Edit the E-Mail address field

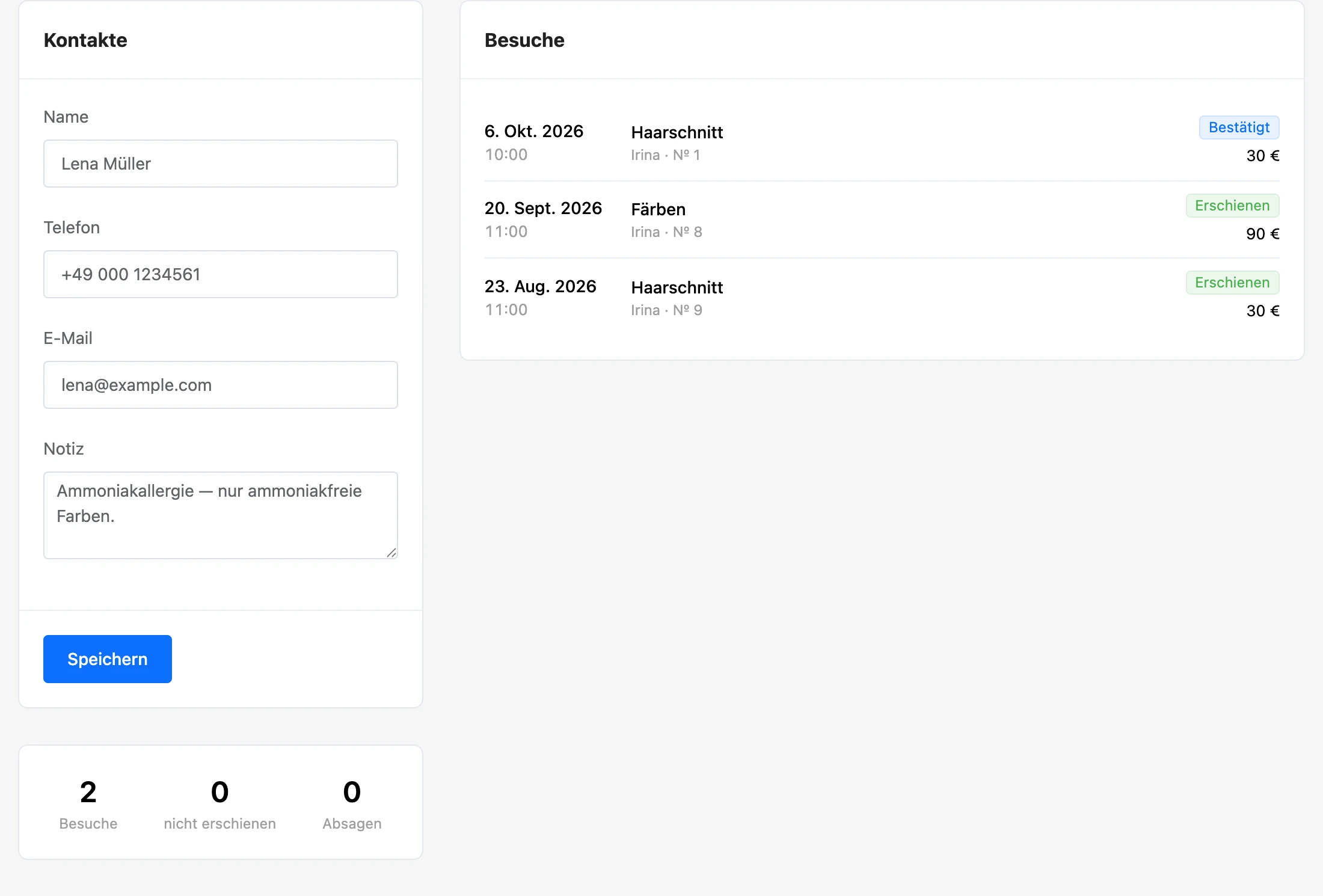221,385
